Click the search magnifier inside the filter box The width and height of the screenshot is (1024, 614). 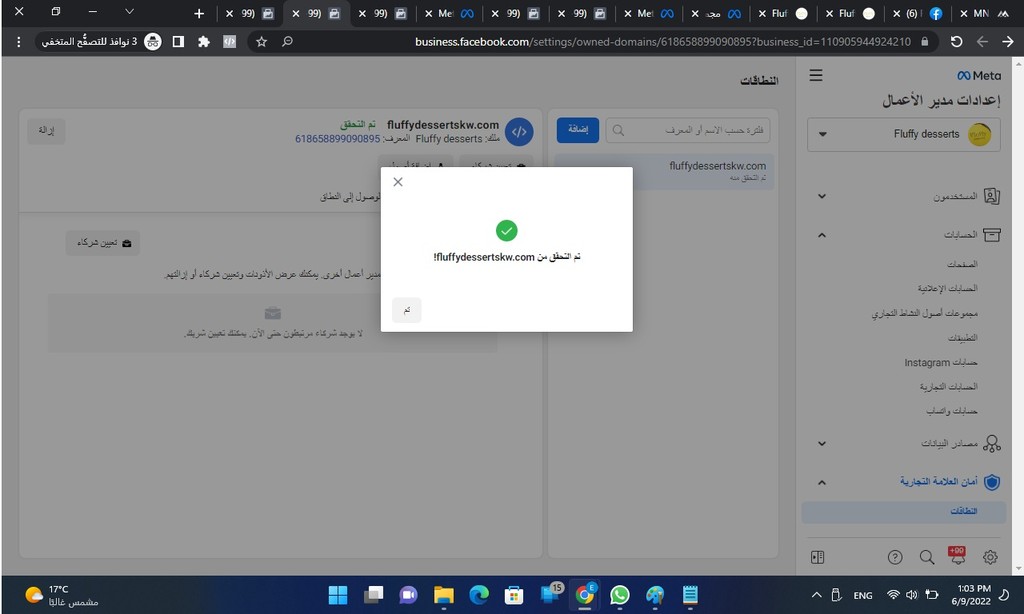(x=618, y=131)
